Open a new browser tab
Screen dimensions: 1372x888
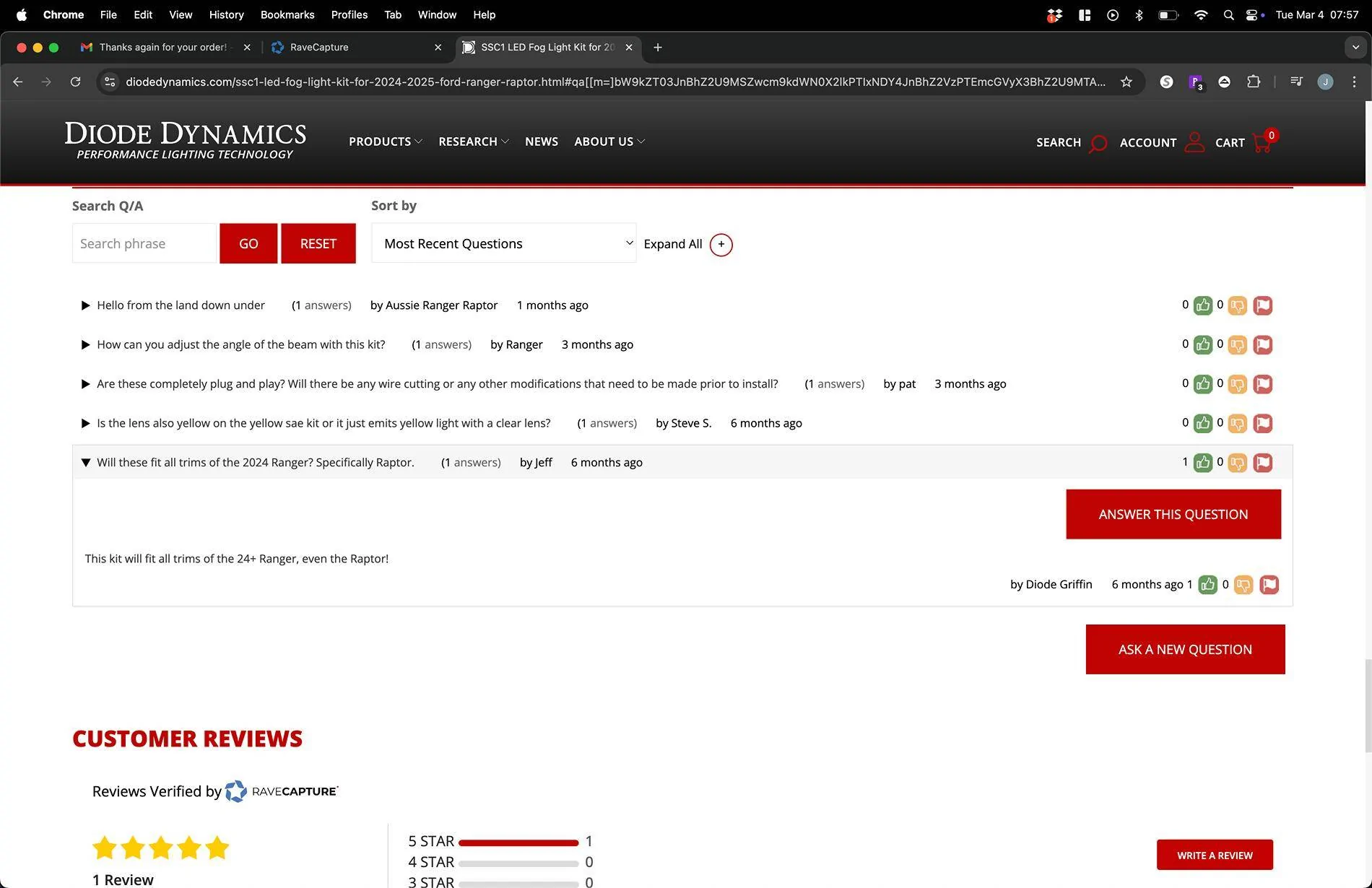click(x=657, y=48)
